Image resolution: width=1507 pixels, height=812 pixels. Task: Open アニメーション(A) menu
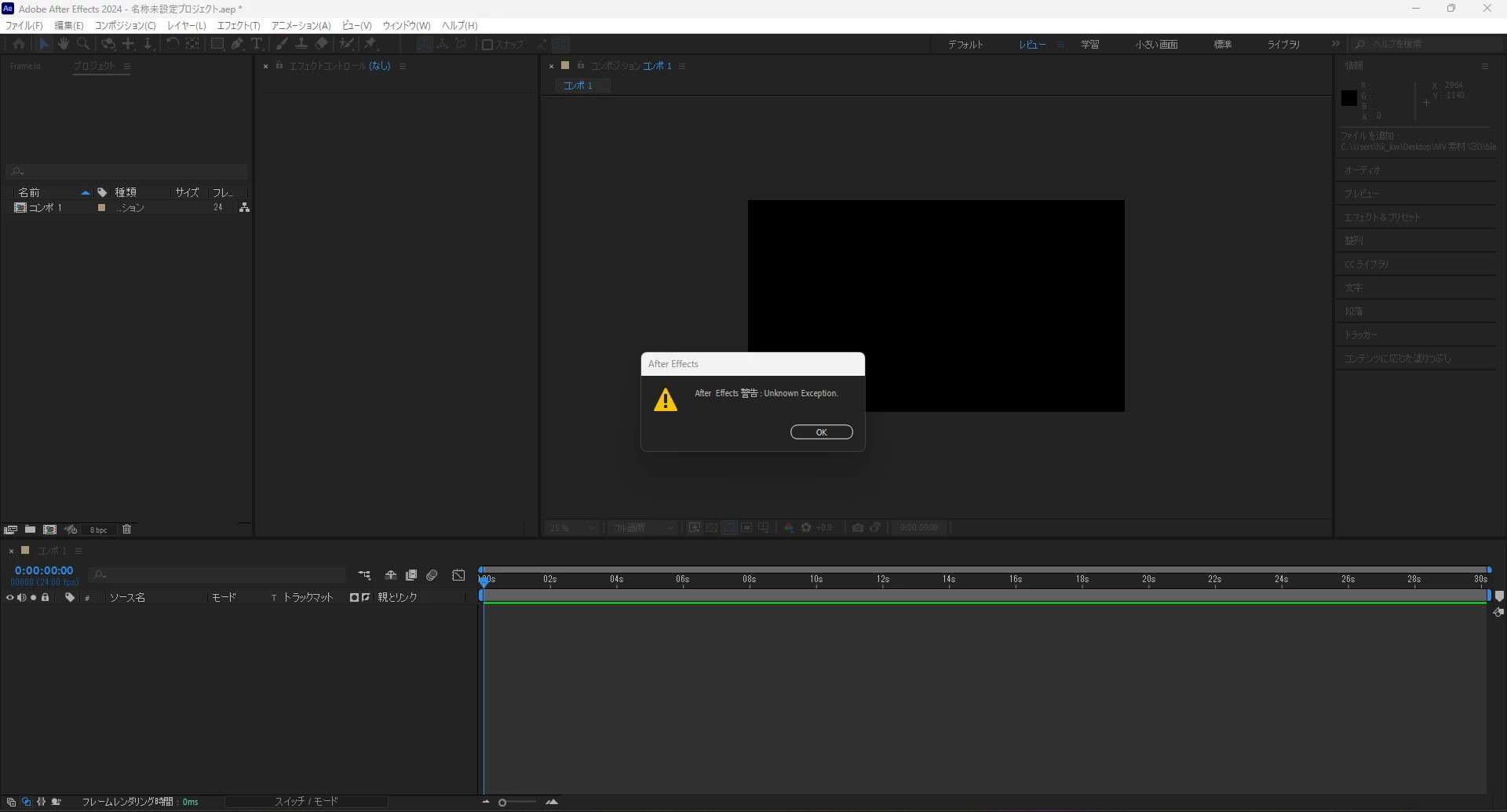301,25
